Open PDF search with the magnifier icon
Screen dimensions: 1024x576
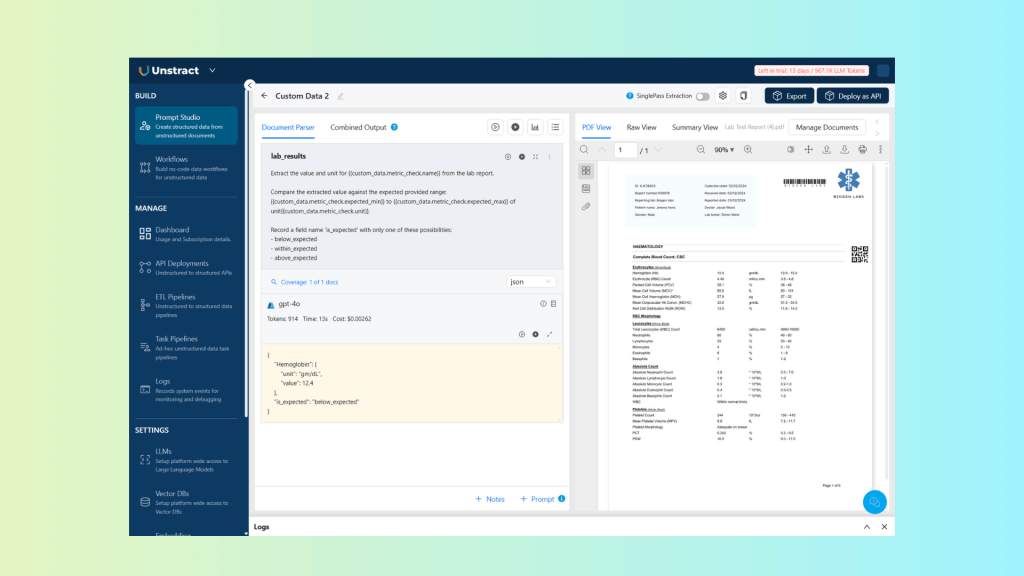pos(583,148)
